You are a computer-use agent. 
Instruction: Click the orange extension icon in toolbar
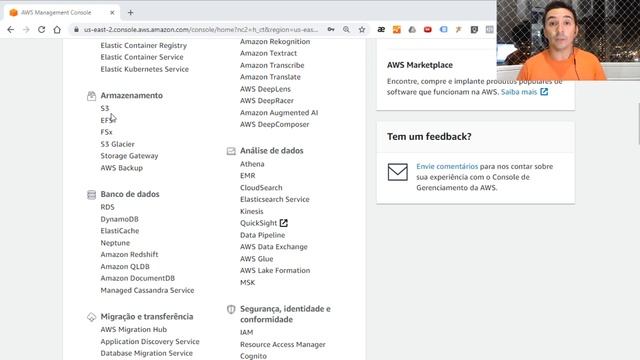(397, 29)
